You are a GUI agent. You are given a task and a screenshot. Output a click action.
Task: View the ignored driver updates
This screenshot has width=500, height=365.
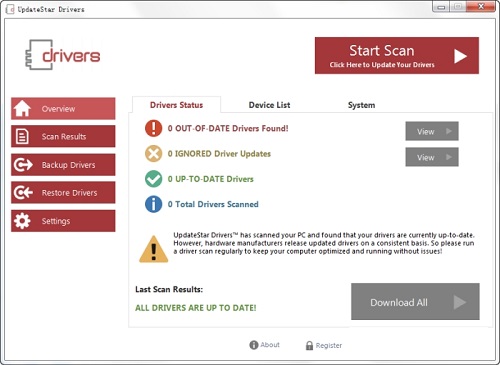point(432,157)
